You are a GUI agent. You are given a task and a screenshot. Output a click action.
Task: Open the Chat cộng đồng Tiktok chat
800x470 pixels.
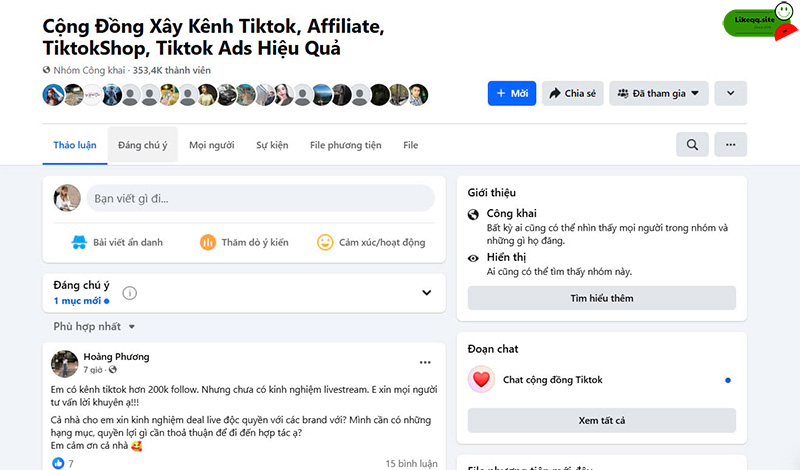tap(602, 380)
